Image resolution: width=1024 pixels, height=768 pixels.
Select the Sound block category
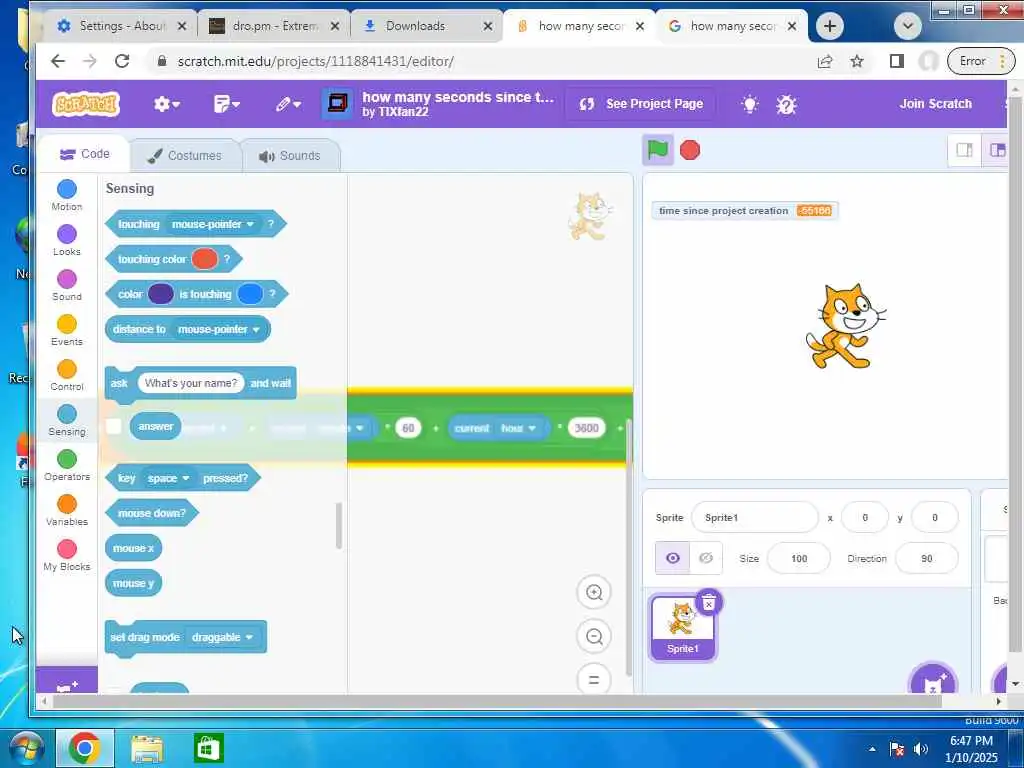67,285
